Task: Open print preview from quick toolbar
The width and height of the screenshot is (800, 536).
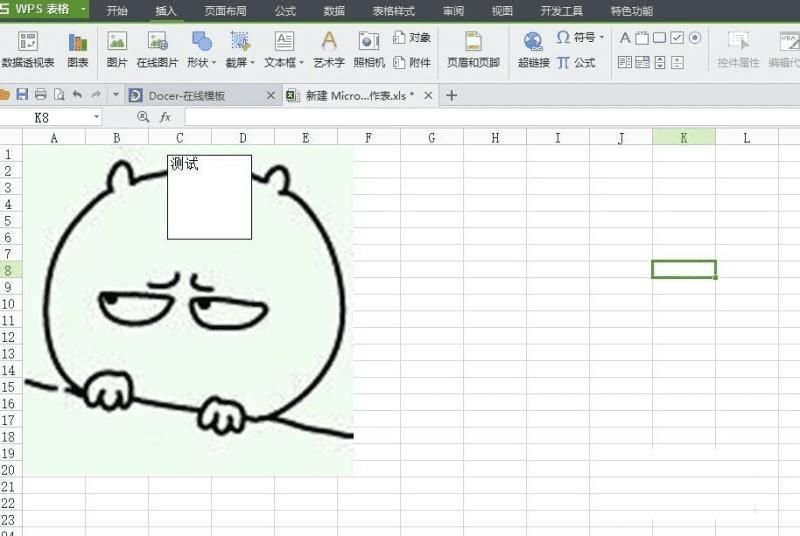Action: pyautogui.click(x=59, y=94)
